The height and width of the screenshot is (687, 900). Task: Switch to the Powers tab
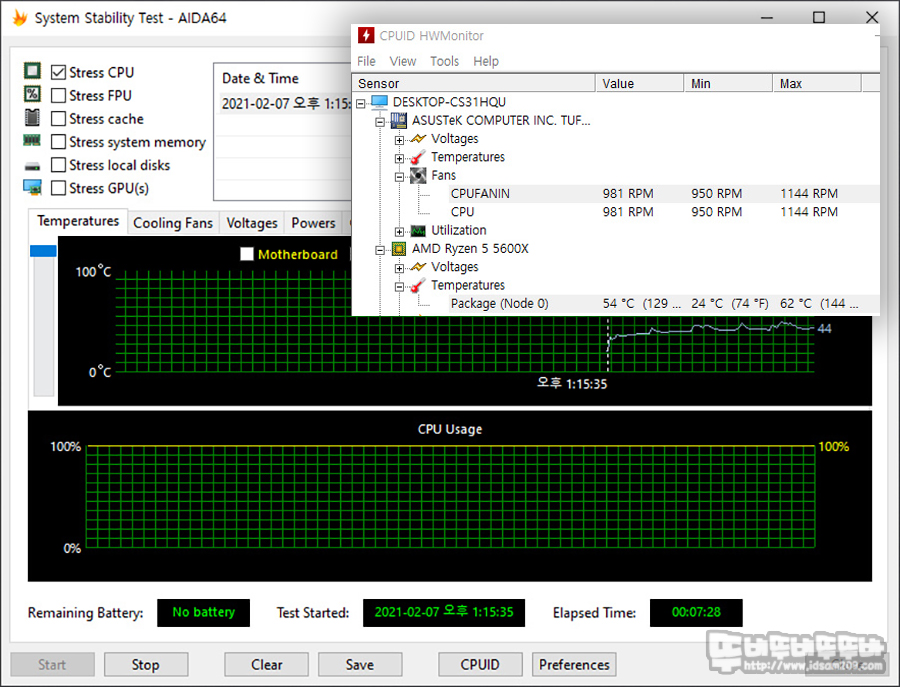[x=313, y=223]
